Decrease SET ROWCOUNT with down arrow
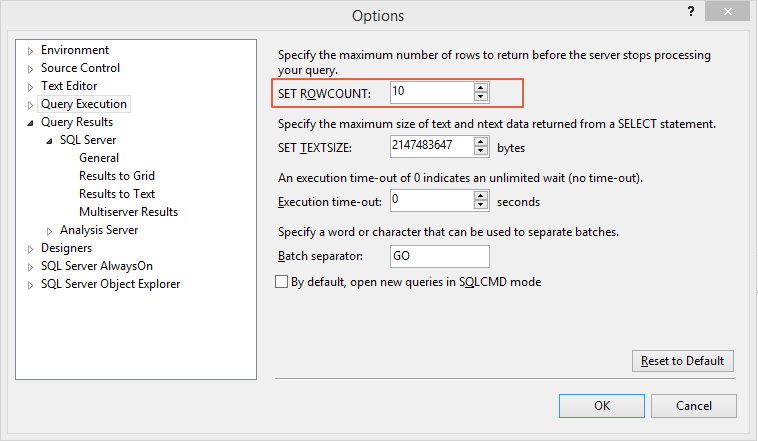758x441 pixels. (481, 97)
